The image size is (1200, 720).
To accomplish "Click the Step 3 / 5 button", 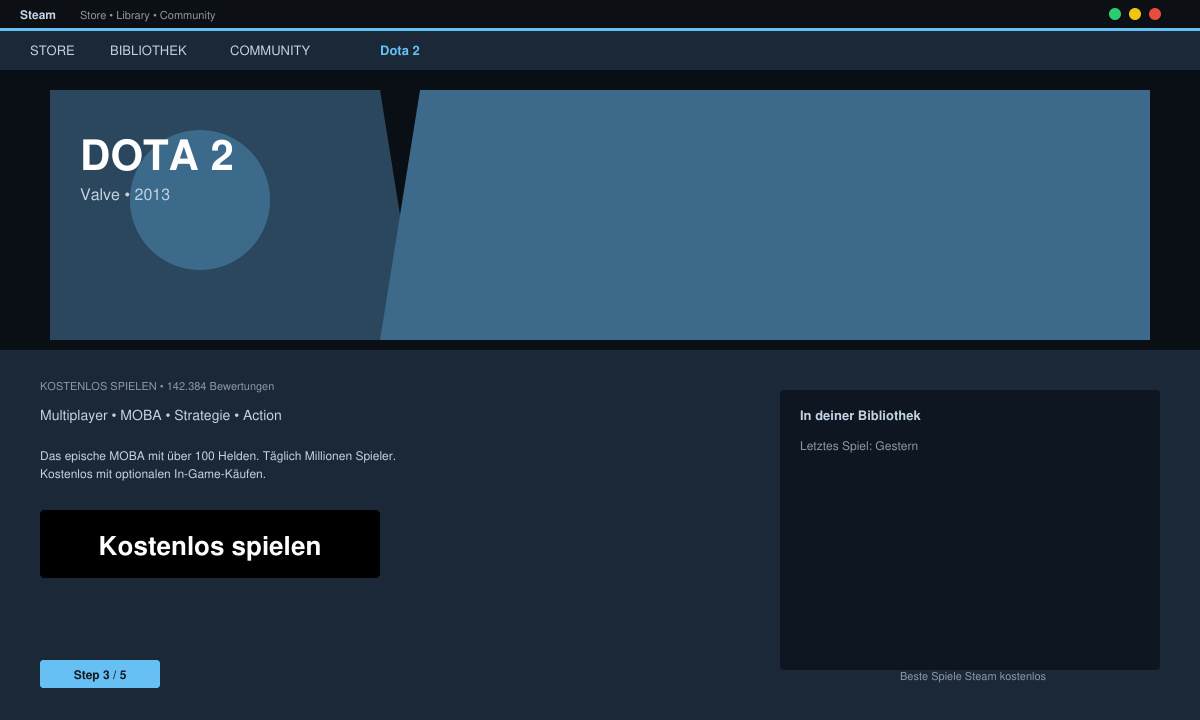I will click(x=100, y=674).
